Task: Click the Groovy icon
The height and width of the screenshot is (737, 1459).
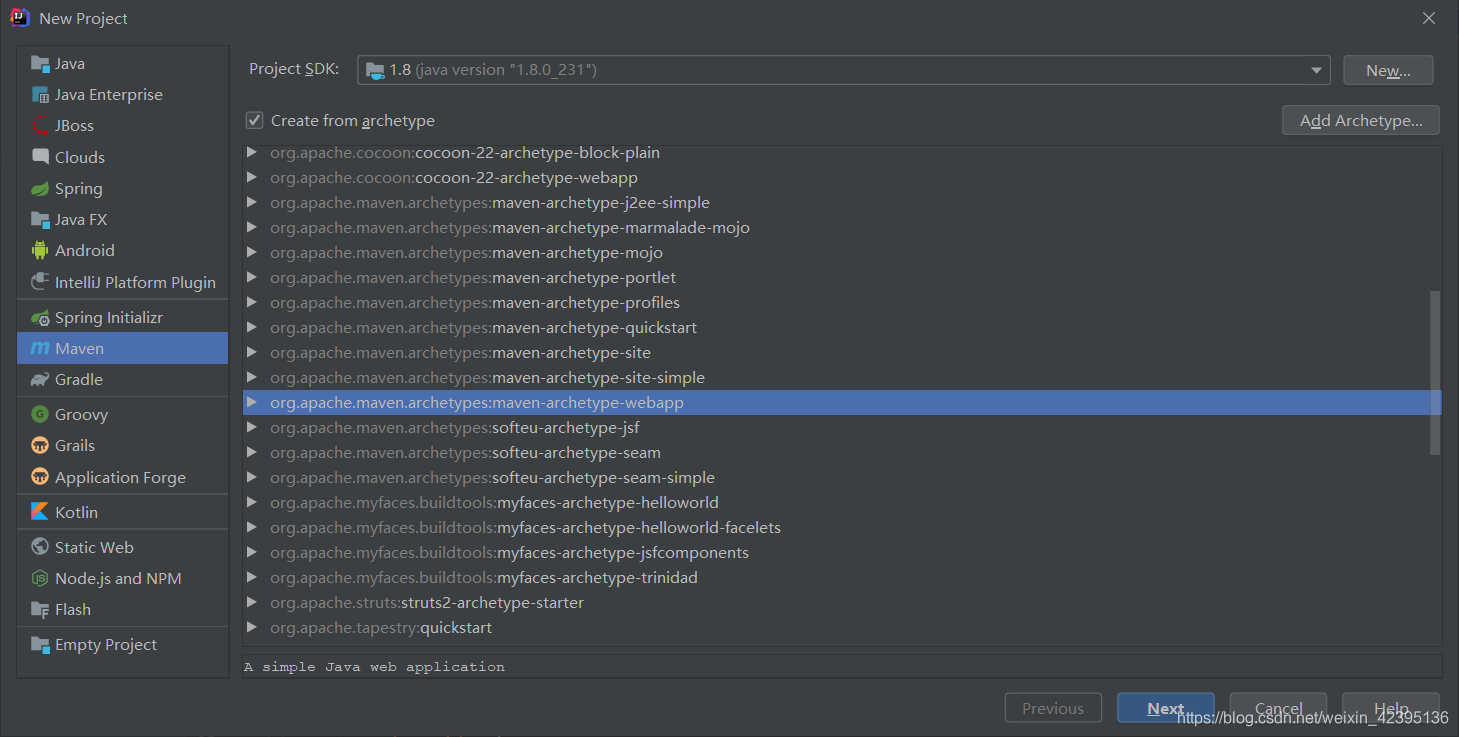Action: click(x=40, y=414)
